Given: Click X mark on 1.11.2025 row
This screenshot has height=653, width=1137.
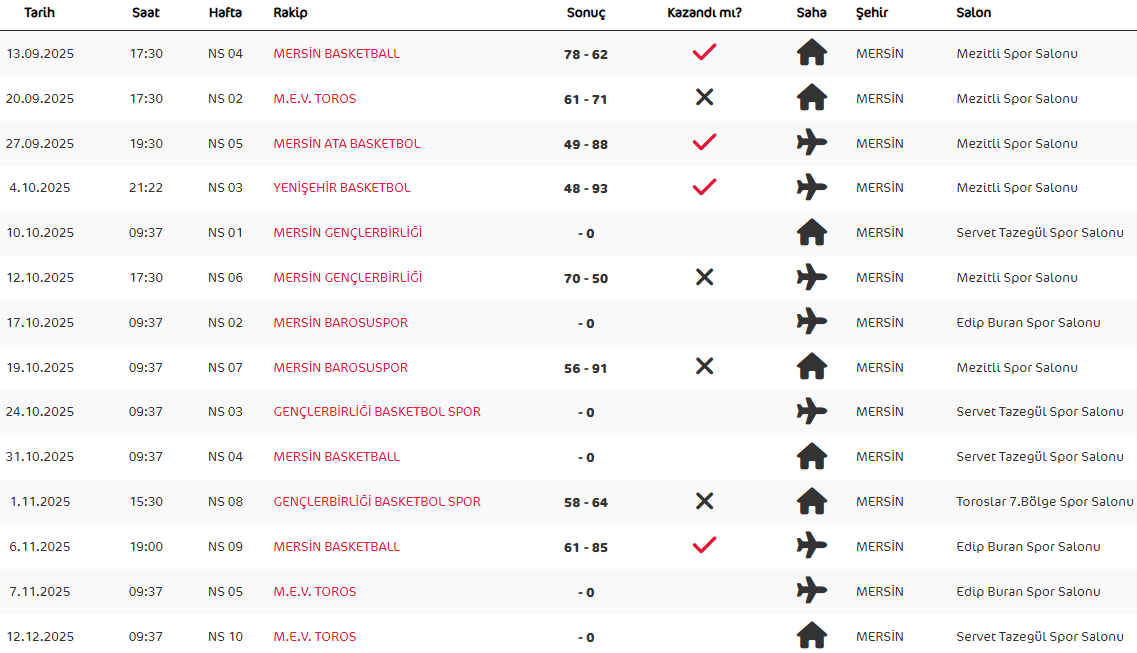Looking at the screenshot, I should (x=704, y=501).
